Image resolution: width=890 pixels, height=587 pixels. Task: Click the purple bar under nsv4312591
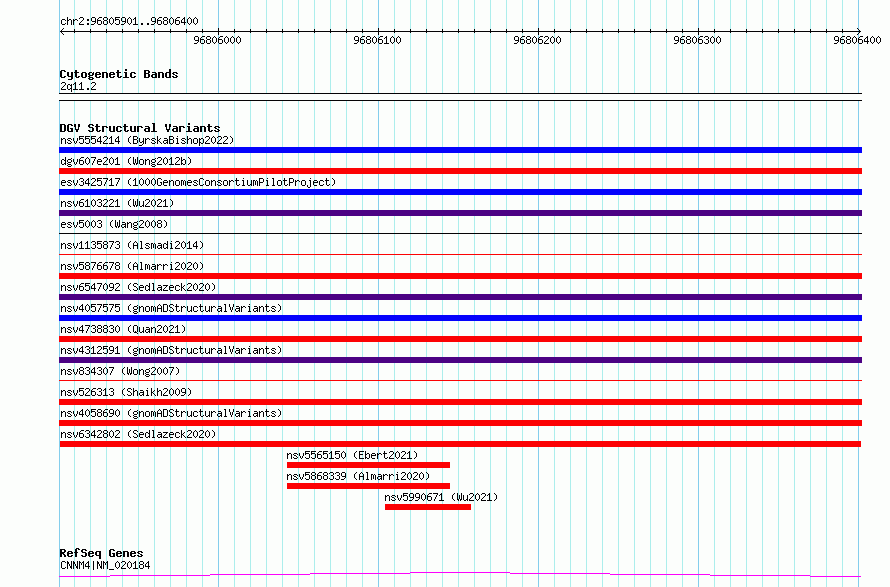[460, 360]
